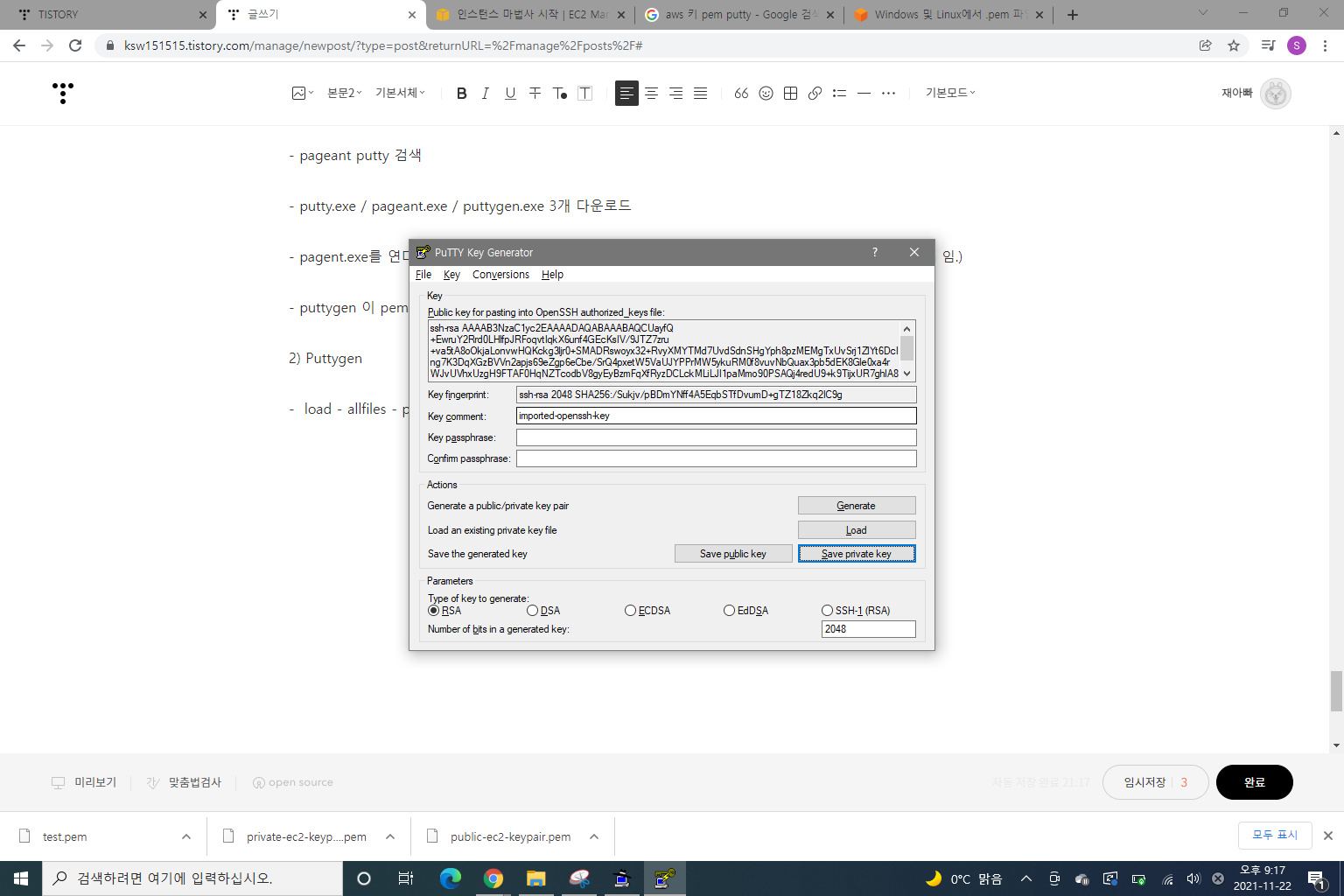Open Microsoft Edge from taskbar
This screenshot has width=1344, height=896.
(x=451, y=878)
